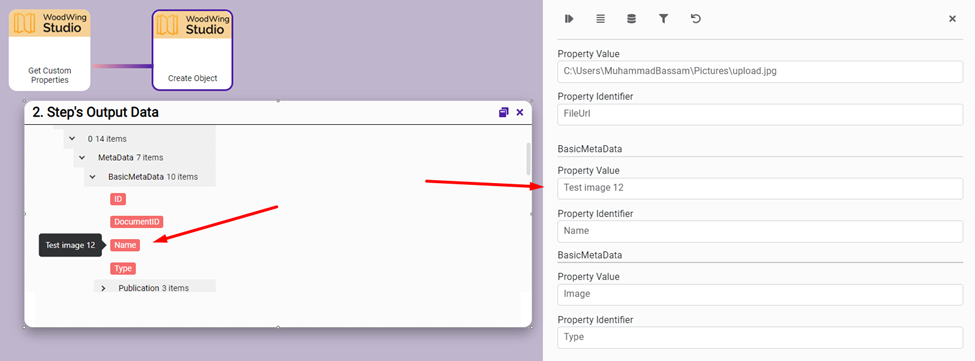Click the filter funnel icon
This screenshot has height=361, width=975.
click(663, 19)
